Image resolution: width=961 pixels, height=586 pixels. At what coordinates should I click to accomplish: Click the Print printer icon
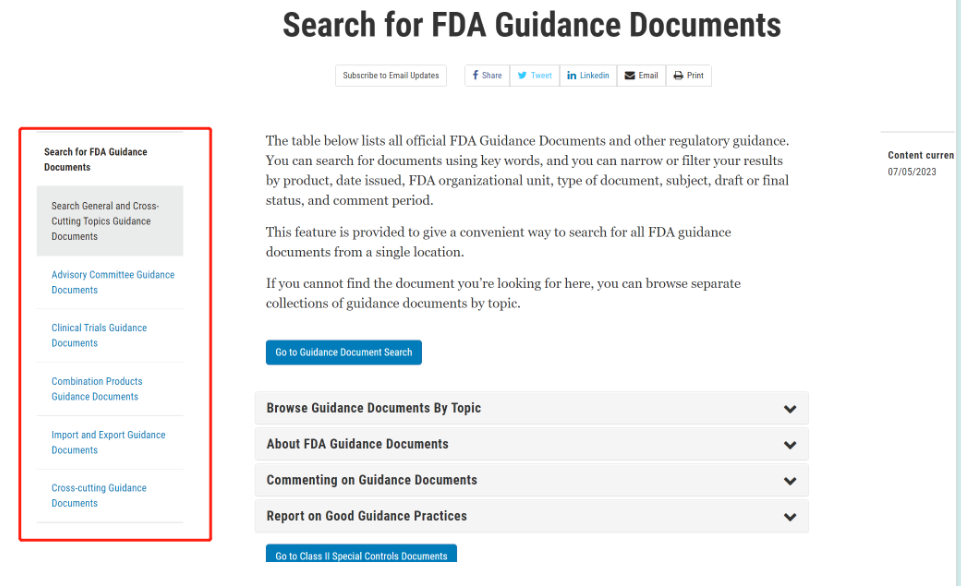coord(678,76)
